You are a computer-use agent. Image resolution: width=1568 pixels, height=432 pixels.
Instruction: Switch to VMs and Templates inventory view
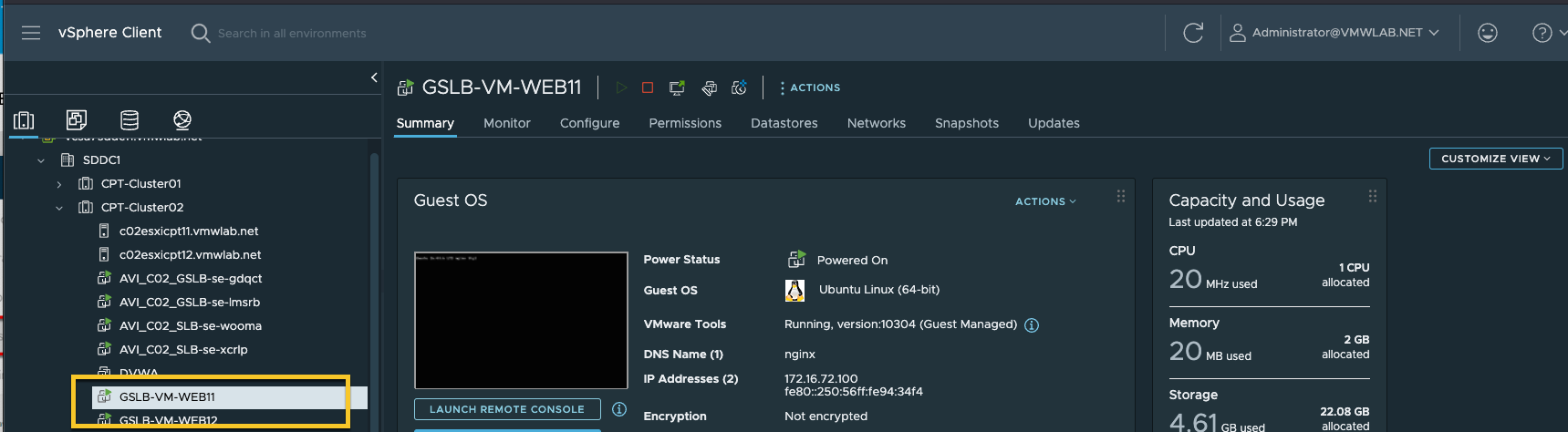pos(77,119)
